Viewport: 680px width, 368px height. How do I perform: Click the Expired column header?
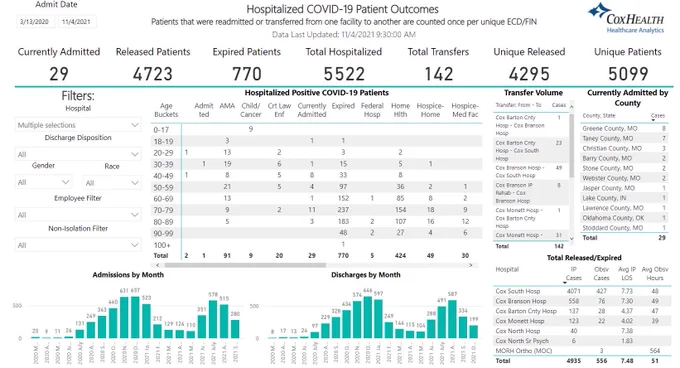pos(343,106)
